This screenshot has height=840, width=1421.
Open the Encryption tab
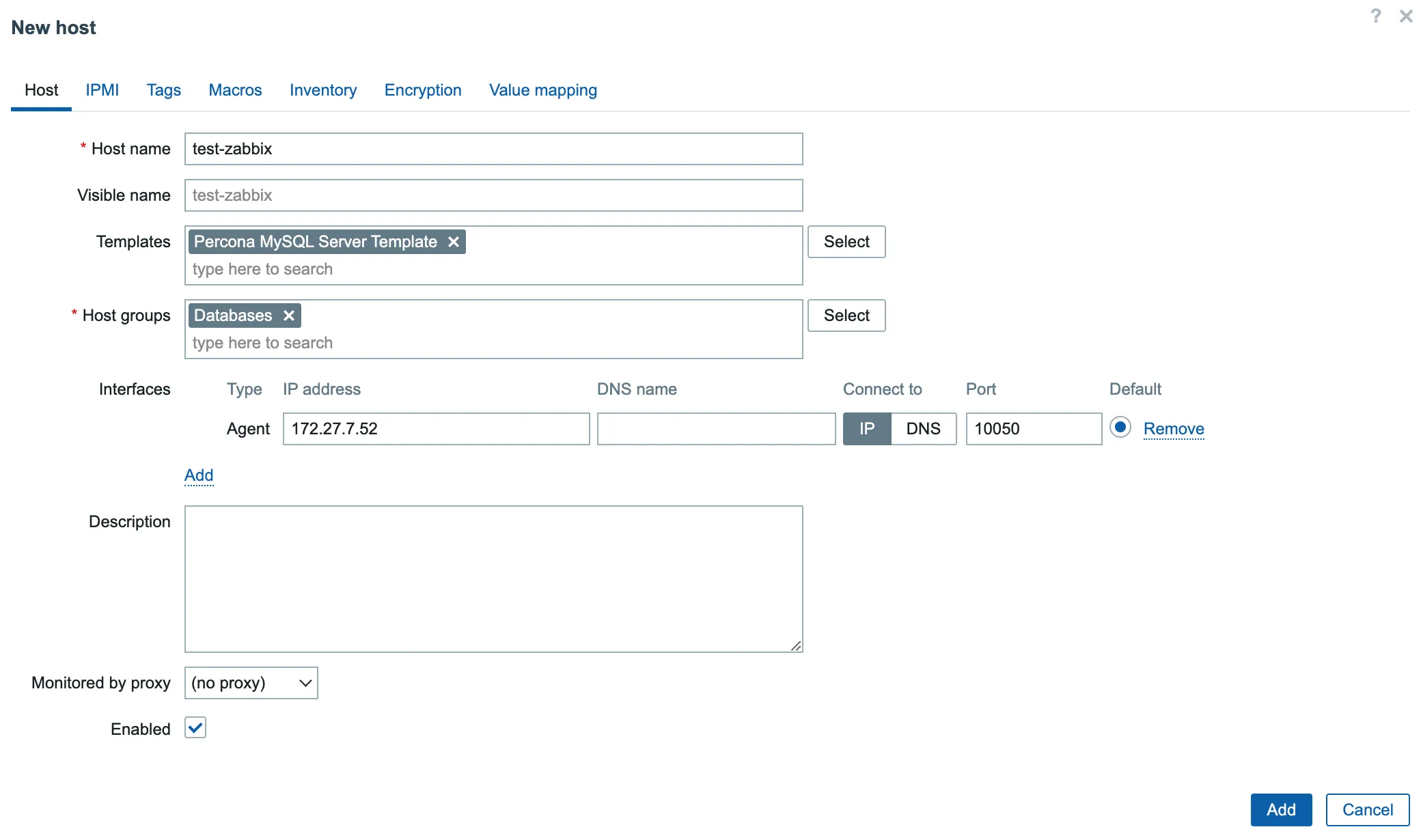[x=423, y=89]
